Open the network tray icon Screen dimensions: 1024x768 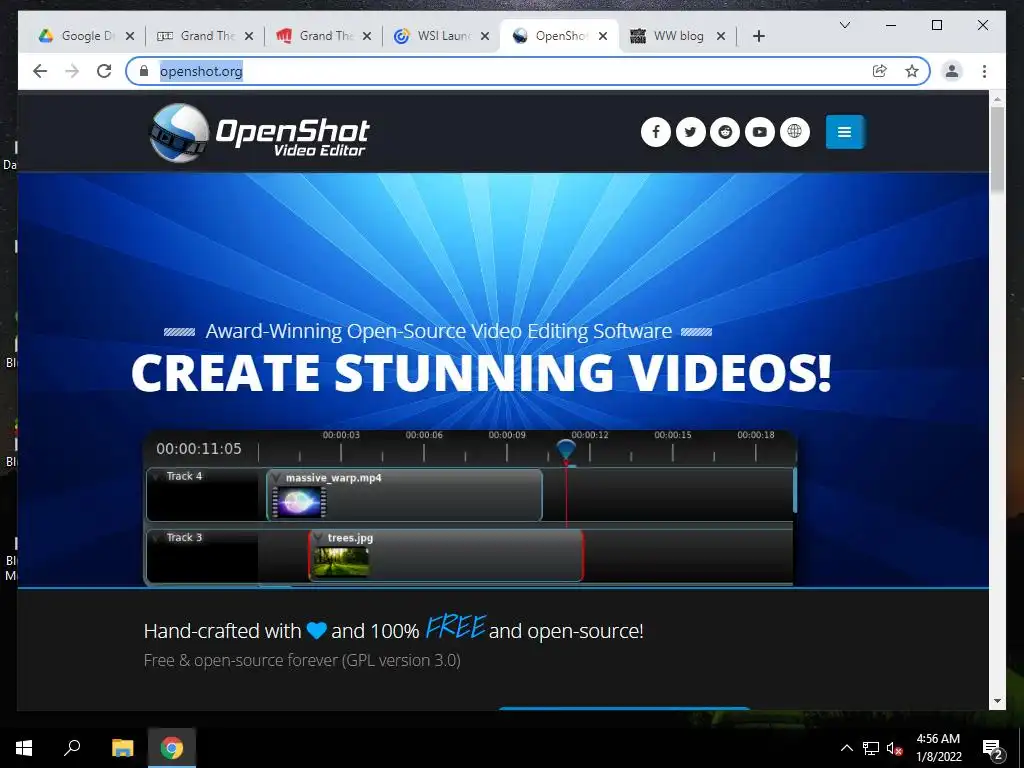coord(871,748)
